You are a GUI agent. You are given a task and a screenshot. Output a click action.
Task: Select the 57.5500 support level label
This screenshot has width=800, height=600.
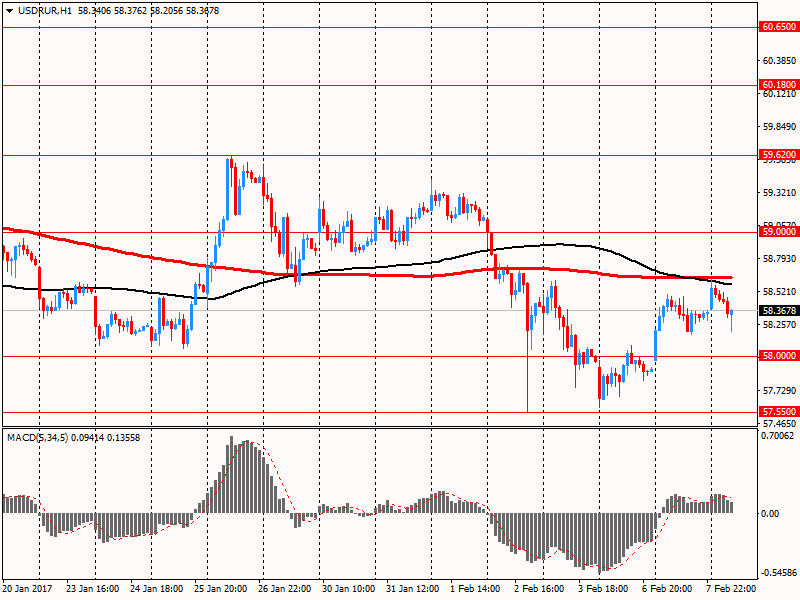(x=779, y=411)
